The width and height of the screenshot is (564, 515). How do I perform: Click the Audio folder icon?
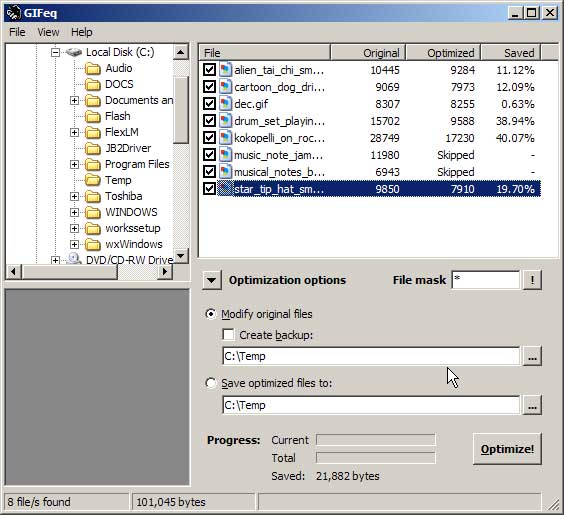pyautogui.click(x=93, y=68)
